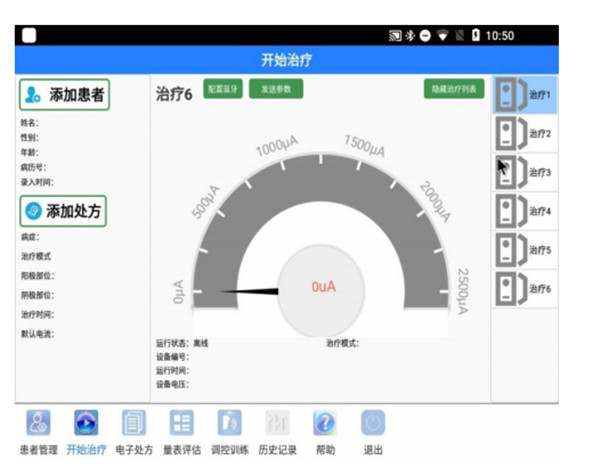
Task: Tap the 10:50 clock
Action: coord(500,36)
